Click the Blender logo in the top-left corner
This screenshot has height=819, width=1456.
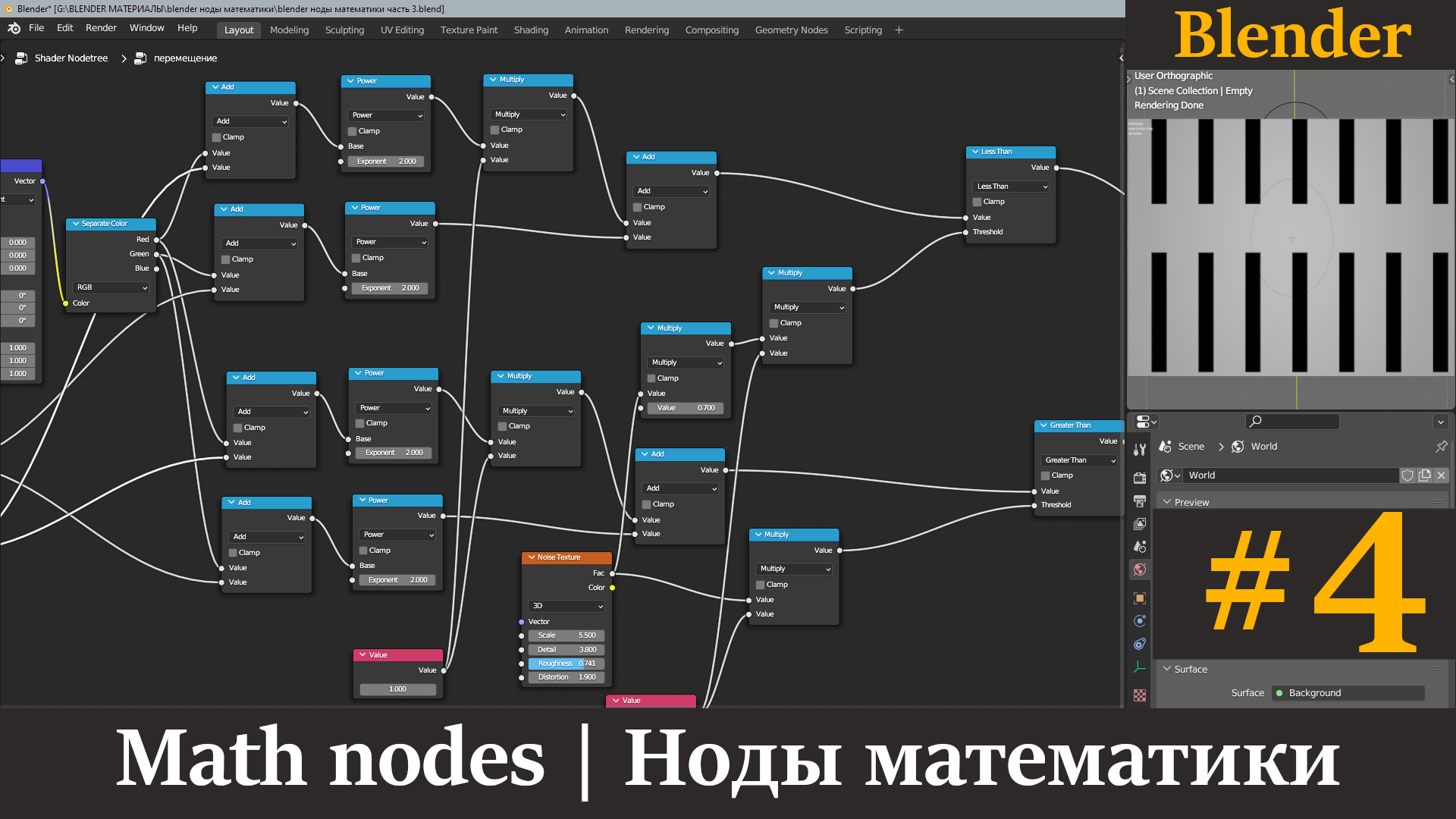coord(13,27)
